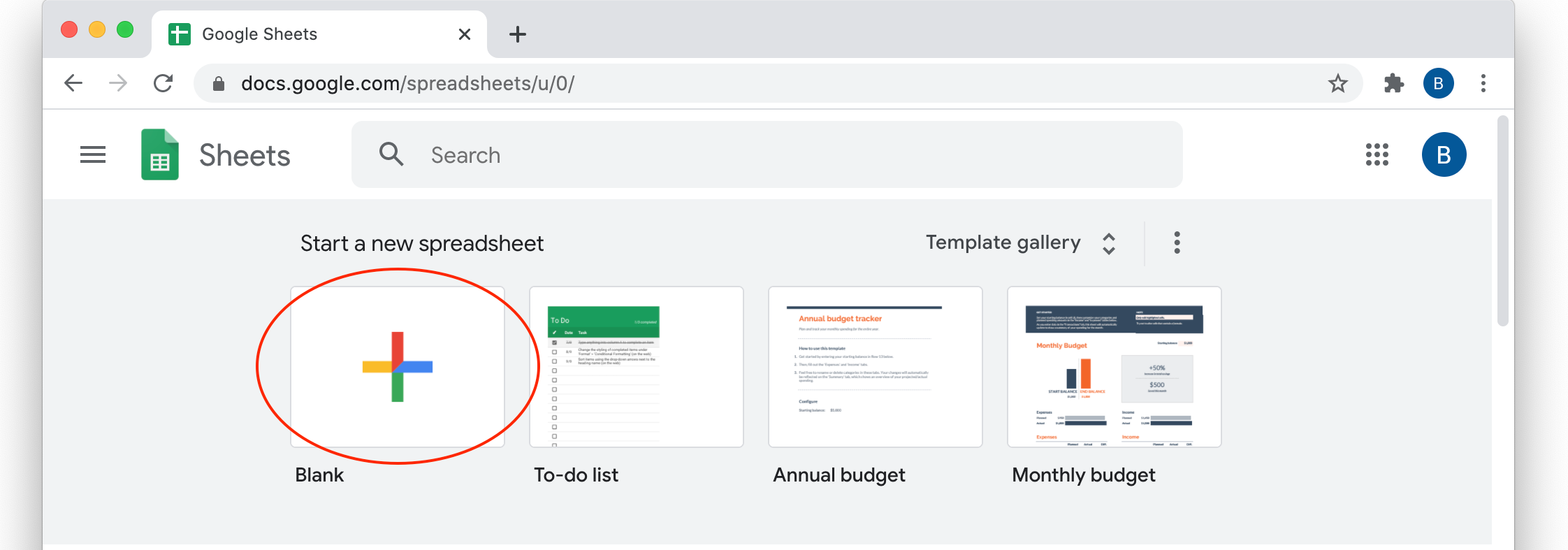Open Chrome three-dot menu
Screen dimensions: 1568x550
click(1483, 83)
